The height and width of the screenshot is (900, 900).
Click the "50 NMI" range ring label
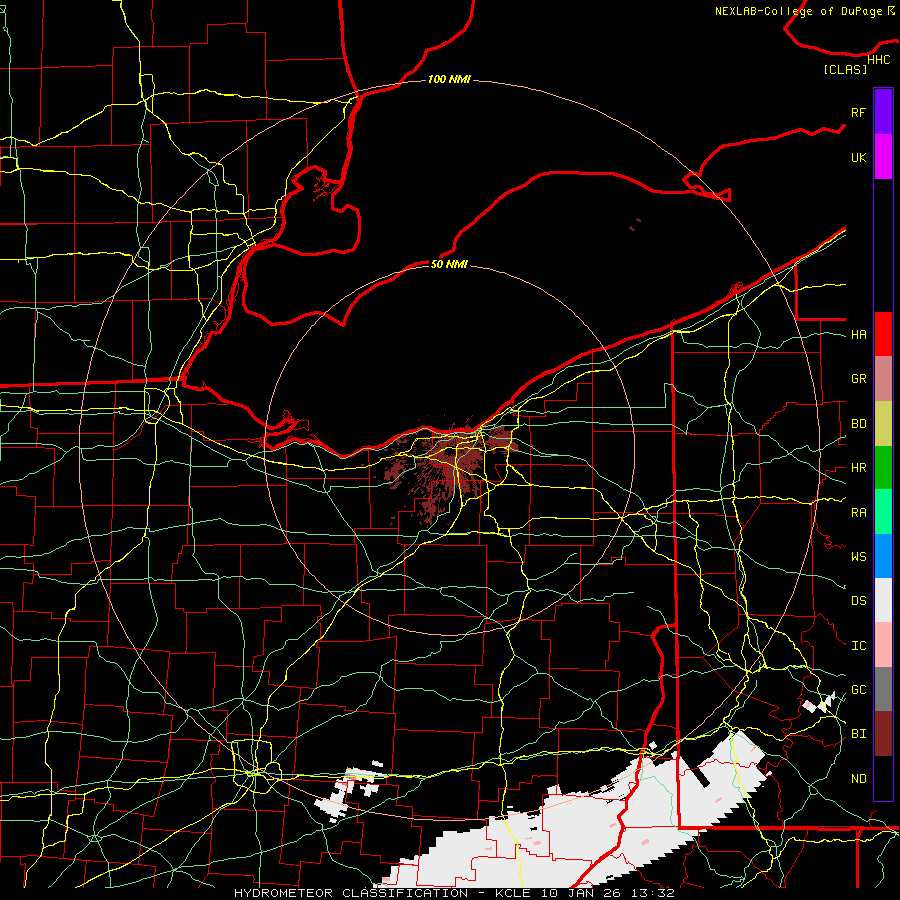[449, 264]
